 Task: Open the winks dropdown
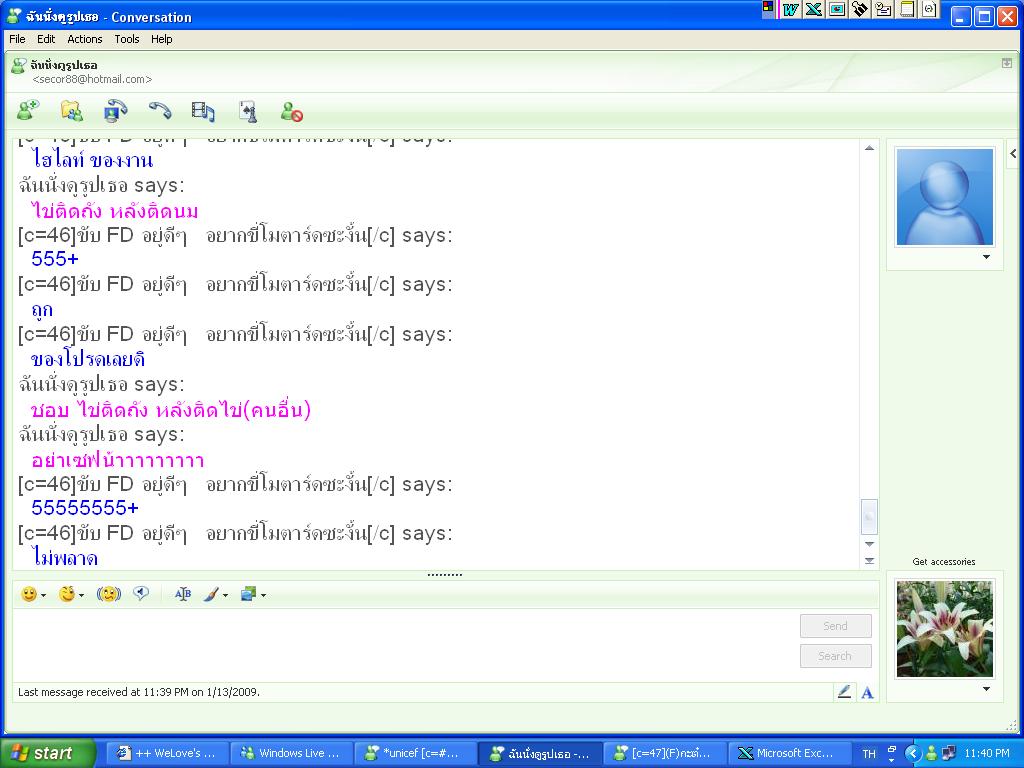point(80,595)
